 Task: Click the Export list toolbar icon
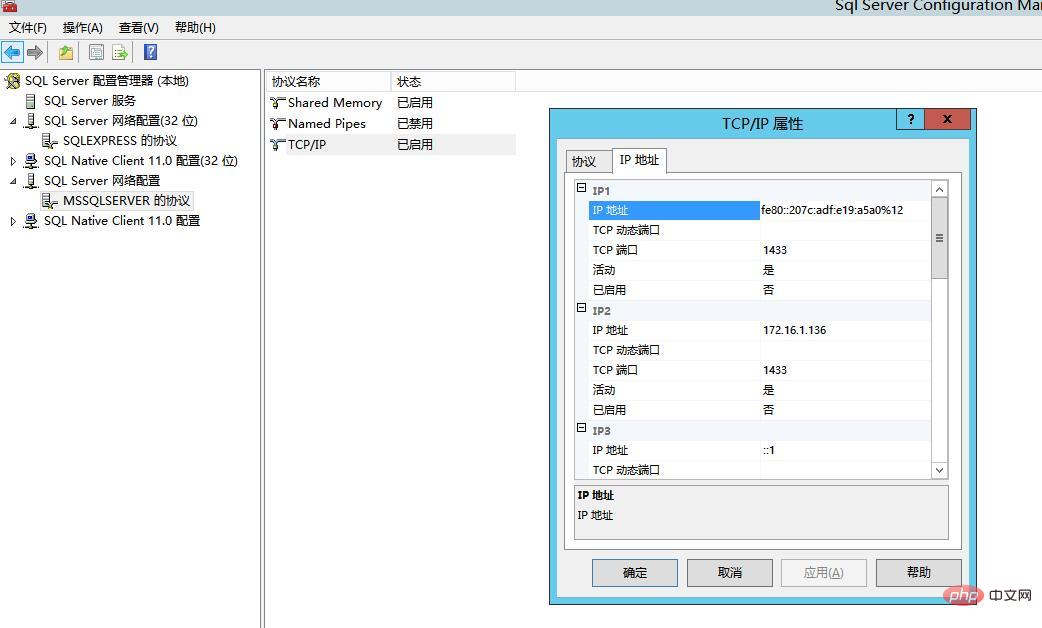point(120,52)
